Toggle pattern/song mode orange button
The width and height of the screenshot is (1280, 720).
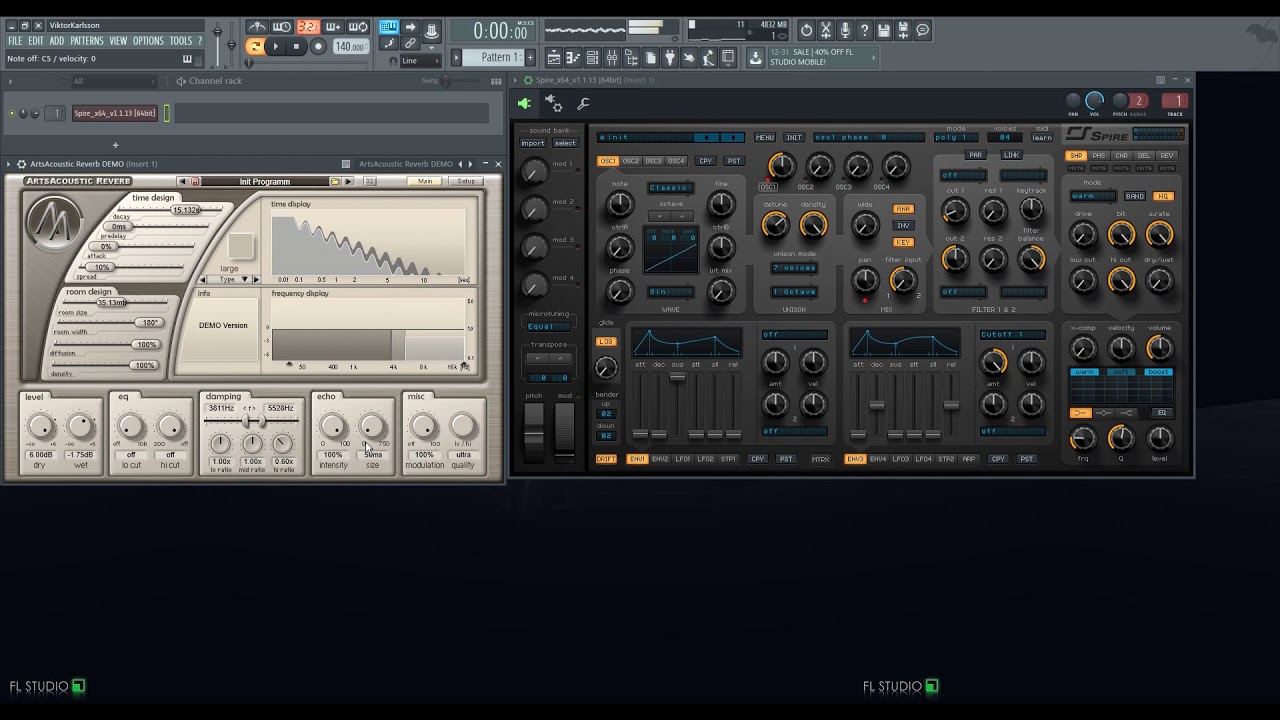tap(255, 46)
